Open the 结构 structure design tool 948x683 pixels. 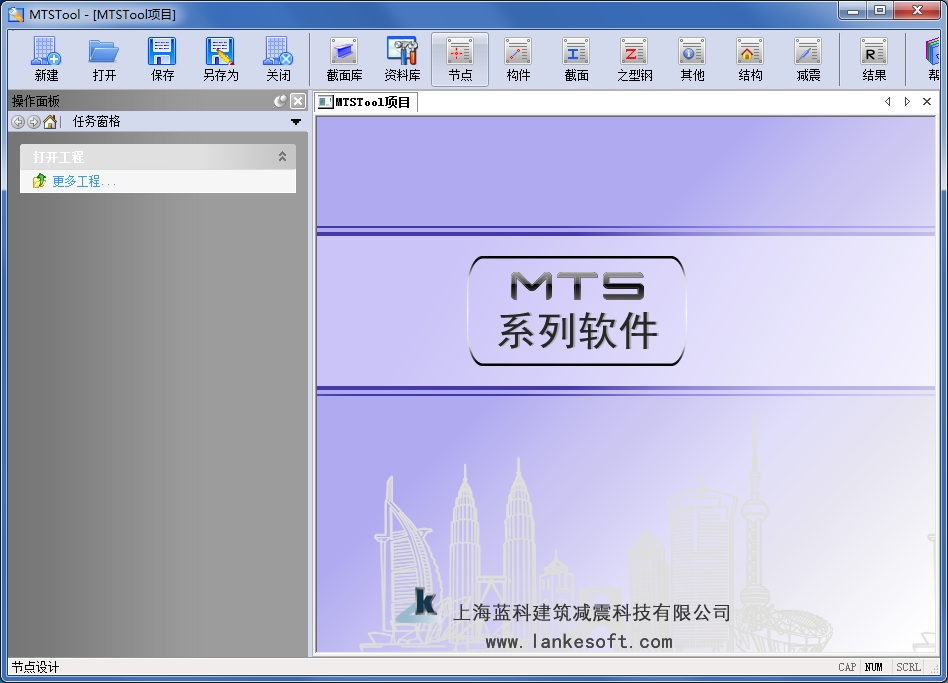749,58
